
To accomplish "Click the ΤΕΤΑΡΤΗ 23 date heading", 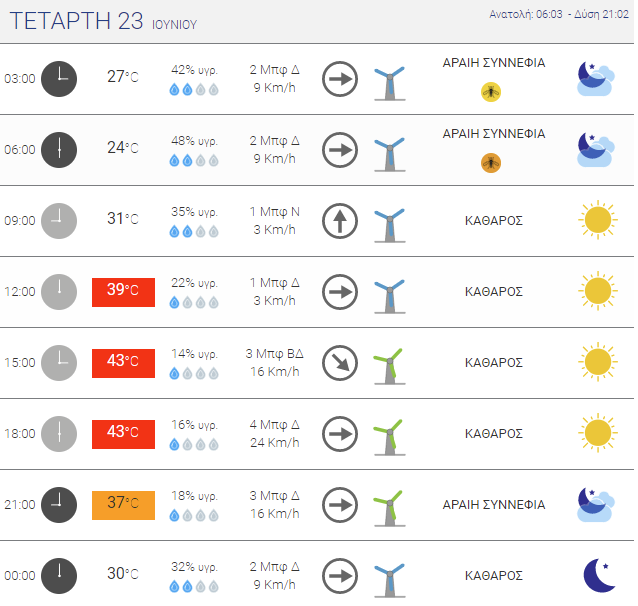I will [x=76, y=21].
